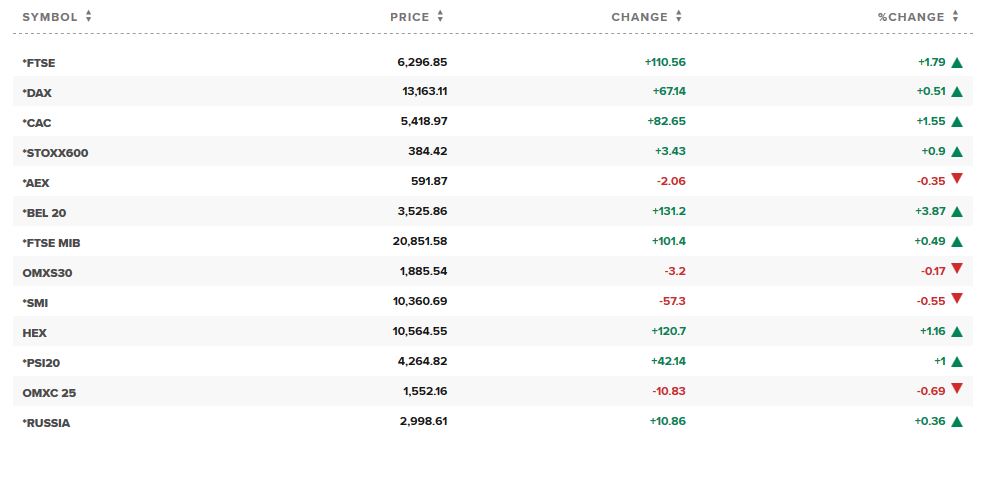
Task: Click the CAC change value +82.65
Action: [666, 121]
